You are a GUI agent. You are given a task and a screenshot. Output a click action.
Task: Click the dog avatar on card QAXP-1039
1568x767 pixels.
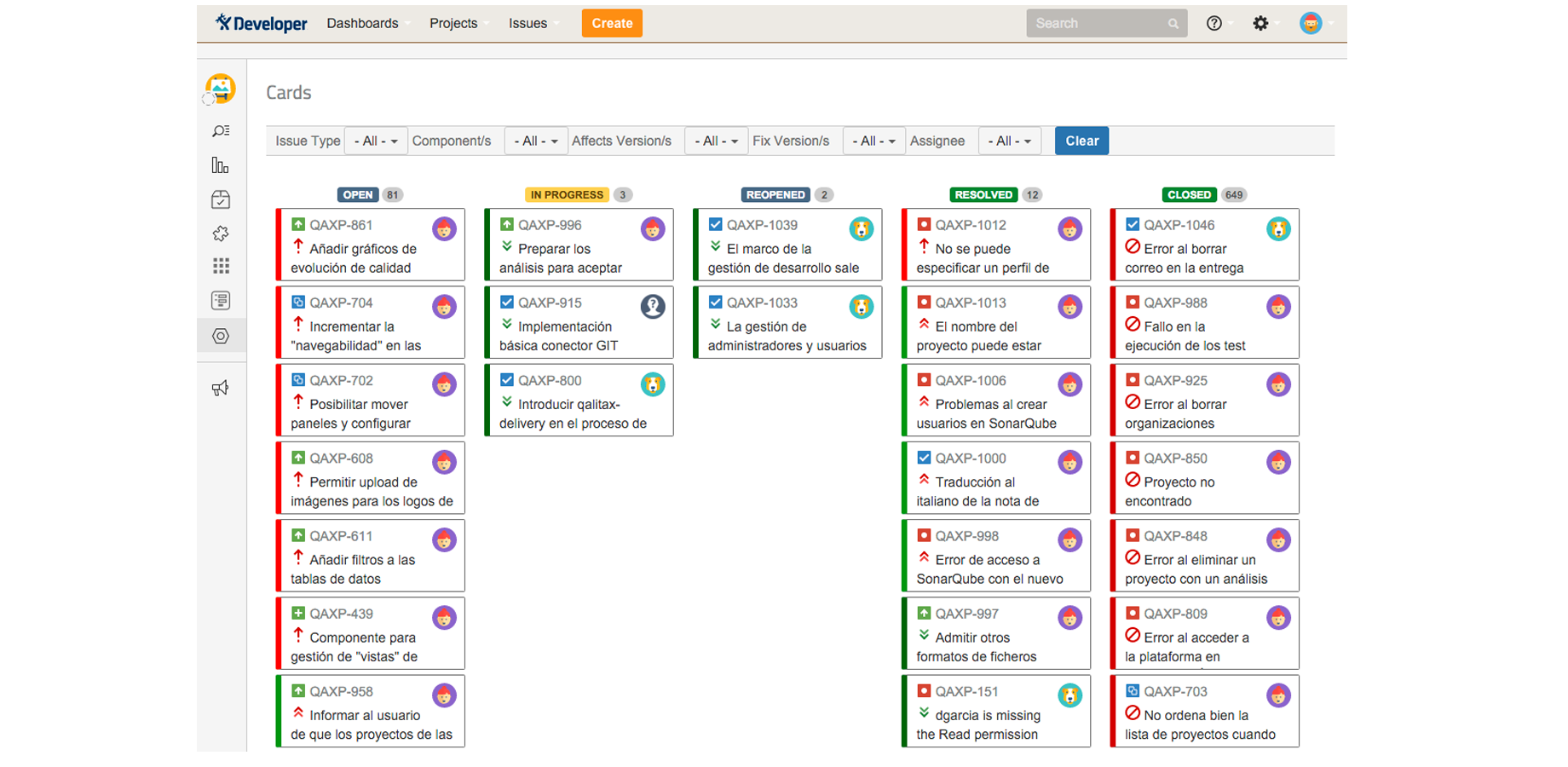862,229
